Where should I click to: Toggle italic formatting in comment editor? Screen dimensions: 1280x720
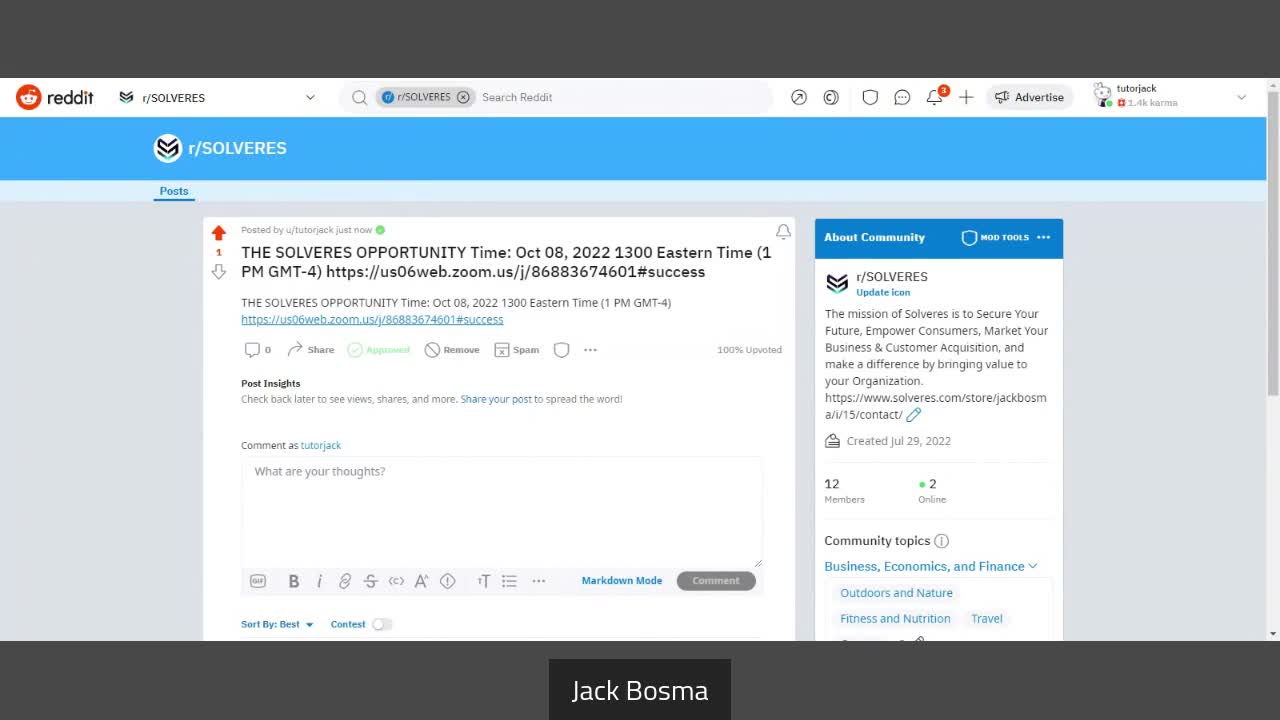click(x=319, y=581)
